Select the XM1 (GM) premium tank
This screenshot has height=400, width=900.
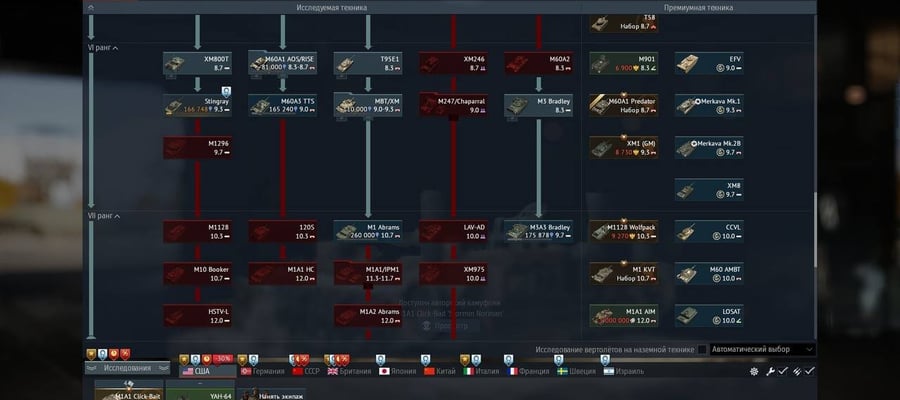click(624, 147)
